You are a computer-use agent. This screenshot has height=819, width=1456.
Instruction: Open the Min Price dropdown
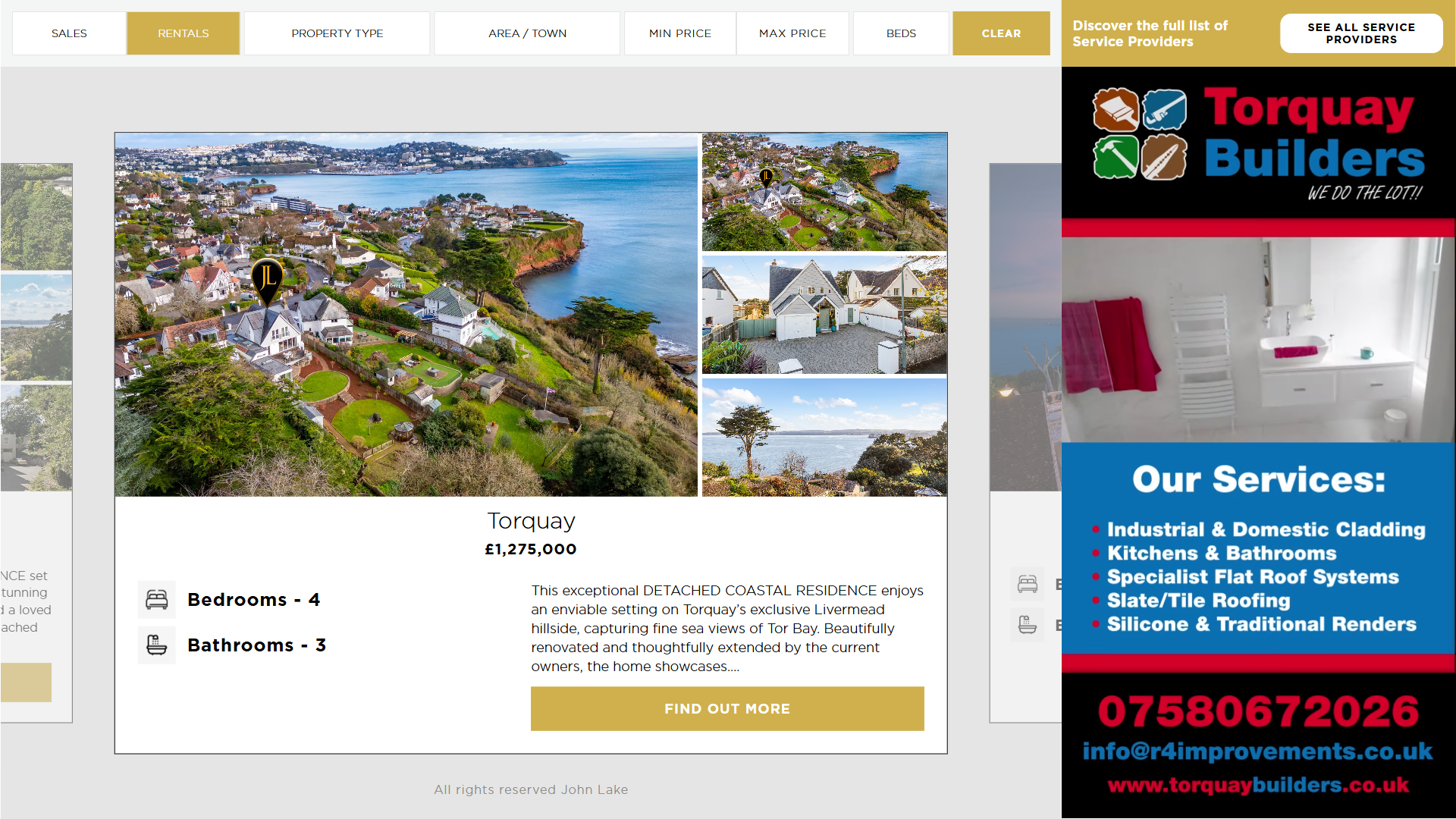coord(680,33)
